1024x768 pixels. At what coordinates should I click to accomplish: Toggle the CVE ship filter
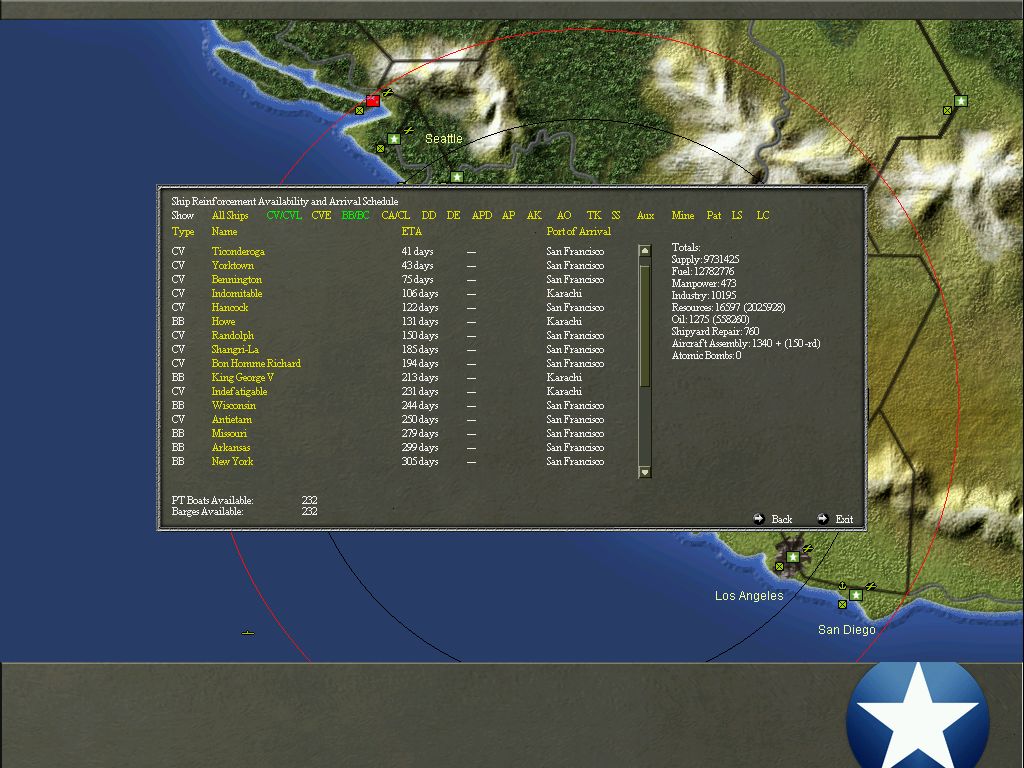point(321,216)
